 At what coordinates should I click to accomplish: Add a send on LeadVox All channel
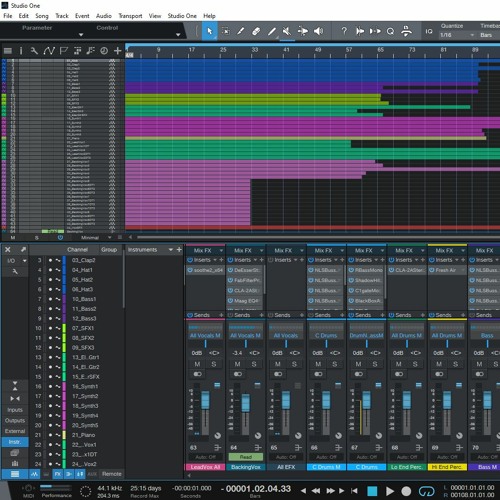[x=221, y=315]
